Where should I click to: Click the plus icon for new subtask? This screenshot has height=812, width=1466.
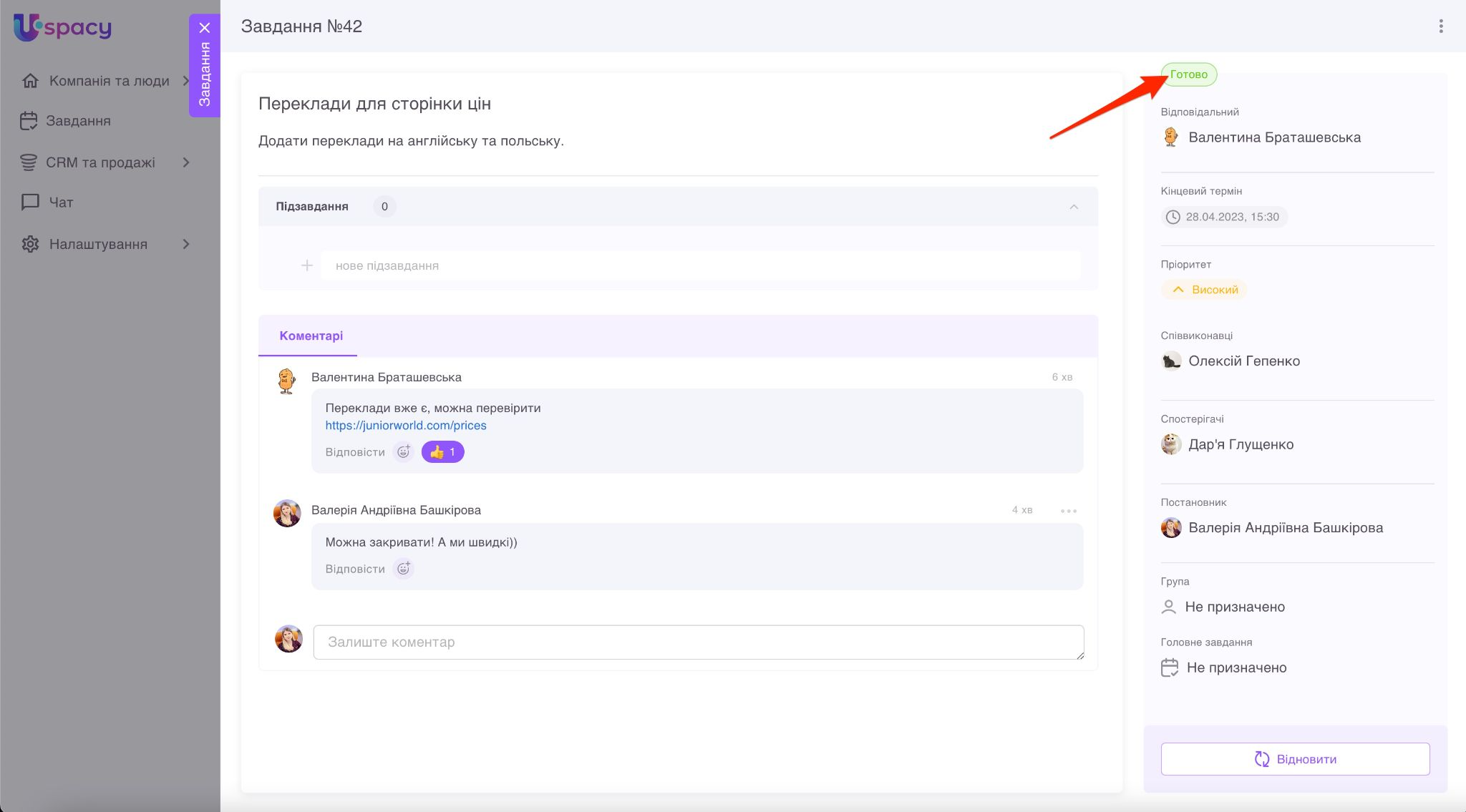307,265
